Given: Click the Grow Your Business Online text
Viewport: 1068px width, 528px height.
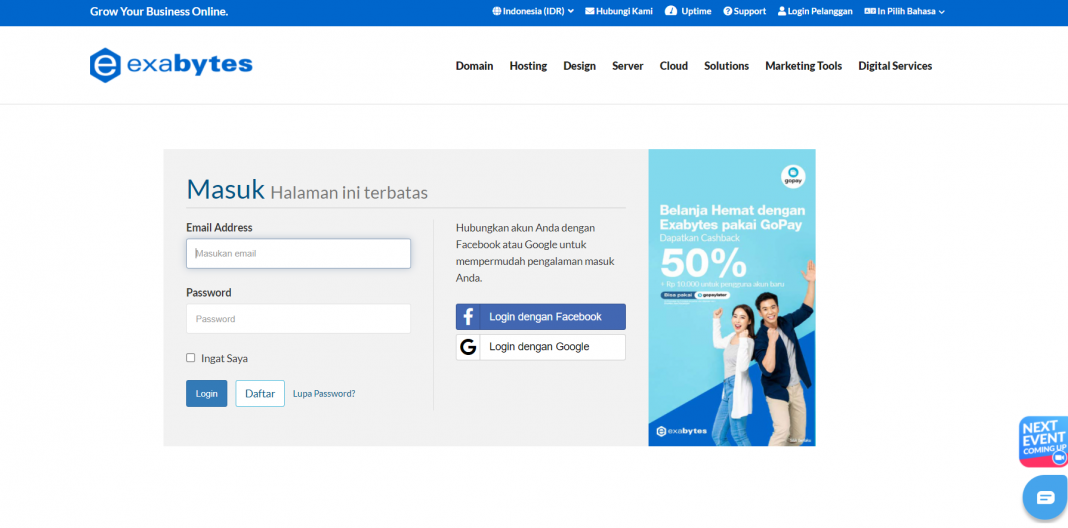Looking at the screenshot, I should (159, 12).
